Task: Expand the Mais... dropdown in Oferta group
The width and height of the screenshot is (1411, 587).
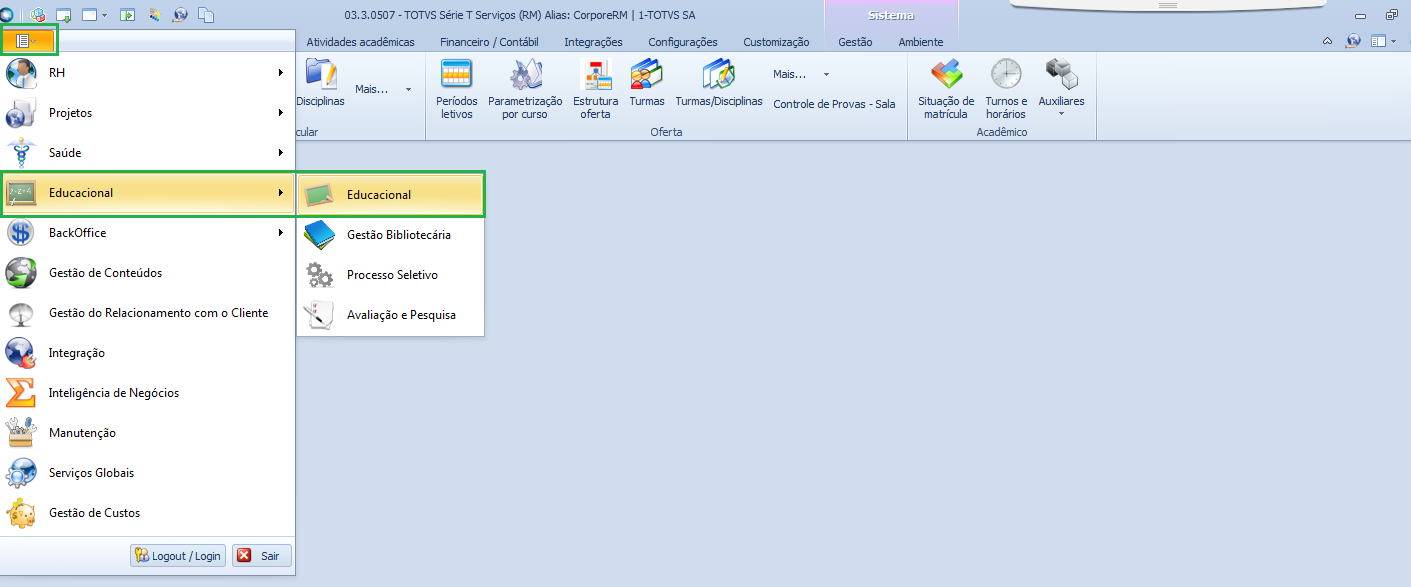Action: 801,74
